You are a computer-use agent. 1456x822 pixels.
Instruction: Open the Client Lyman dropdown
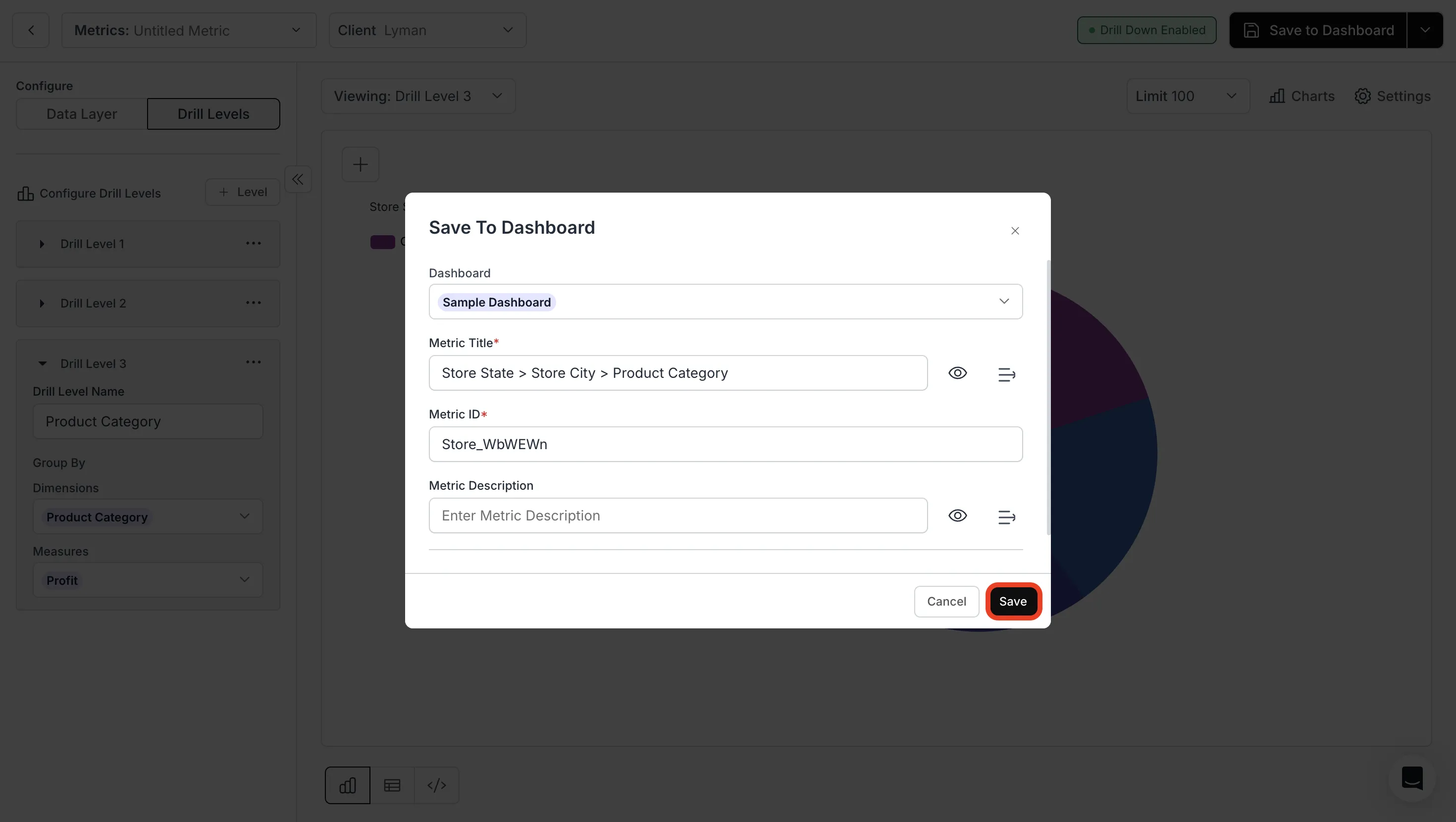(427, 31)
